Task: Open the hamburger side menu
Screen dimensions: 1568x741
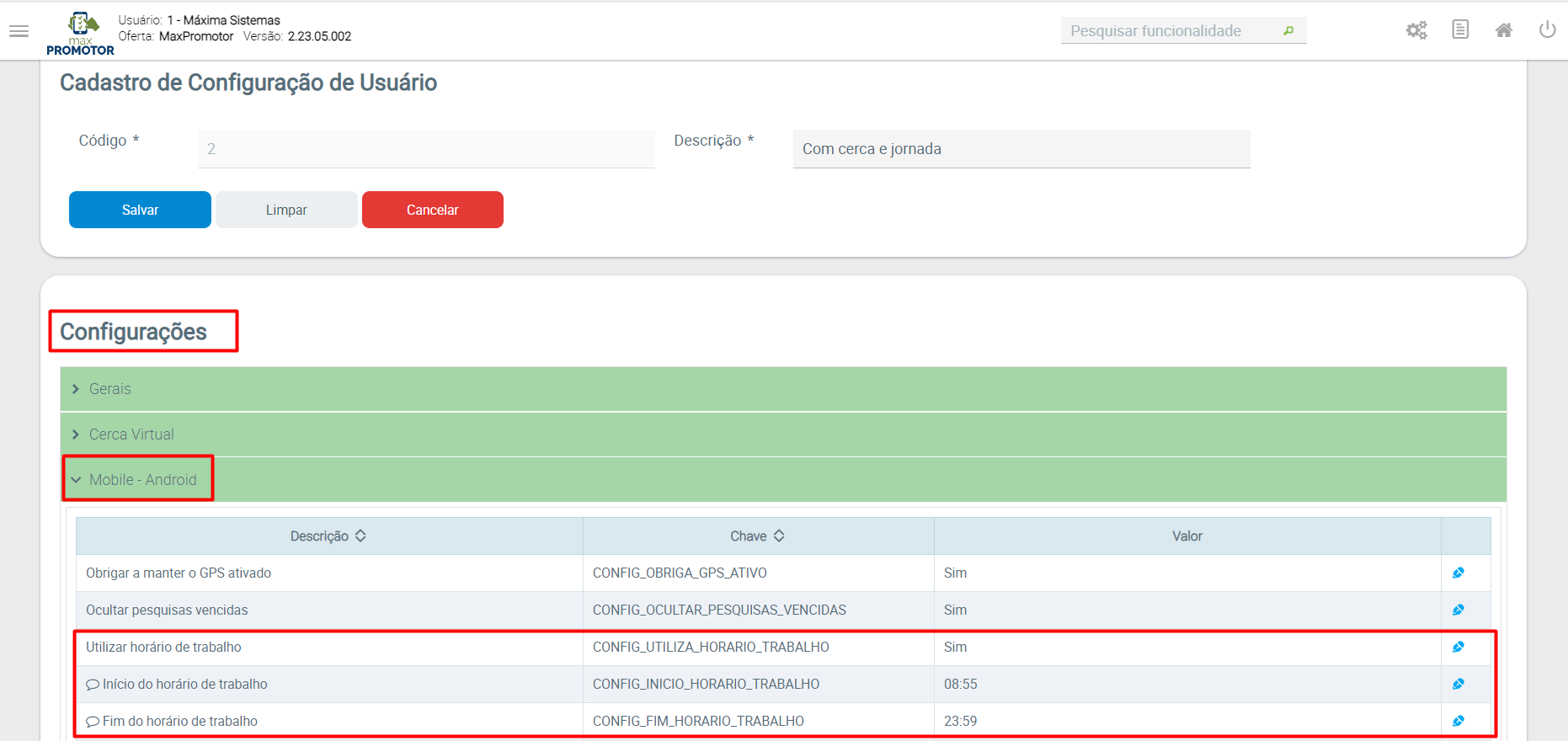Action: point(19,31)
